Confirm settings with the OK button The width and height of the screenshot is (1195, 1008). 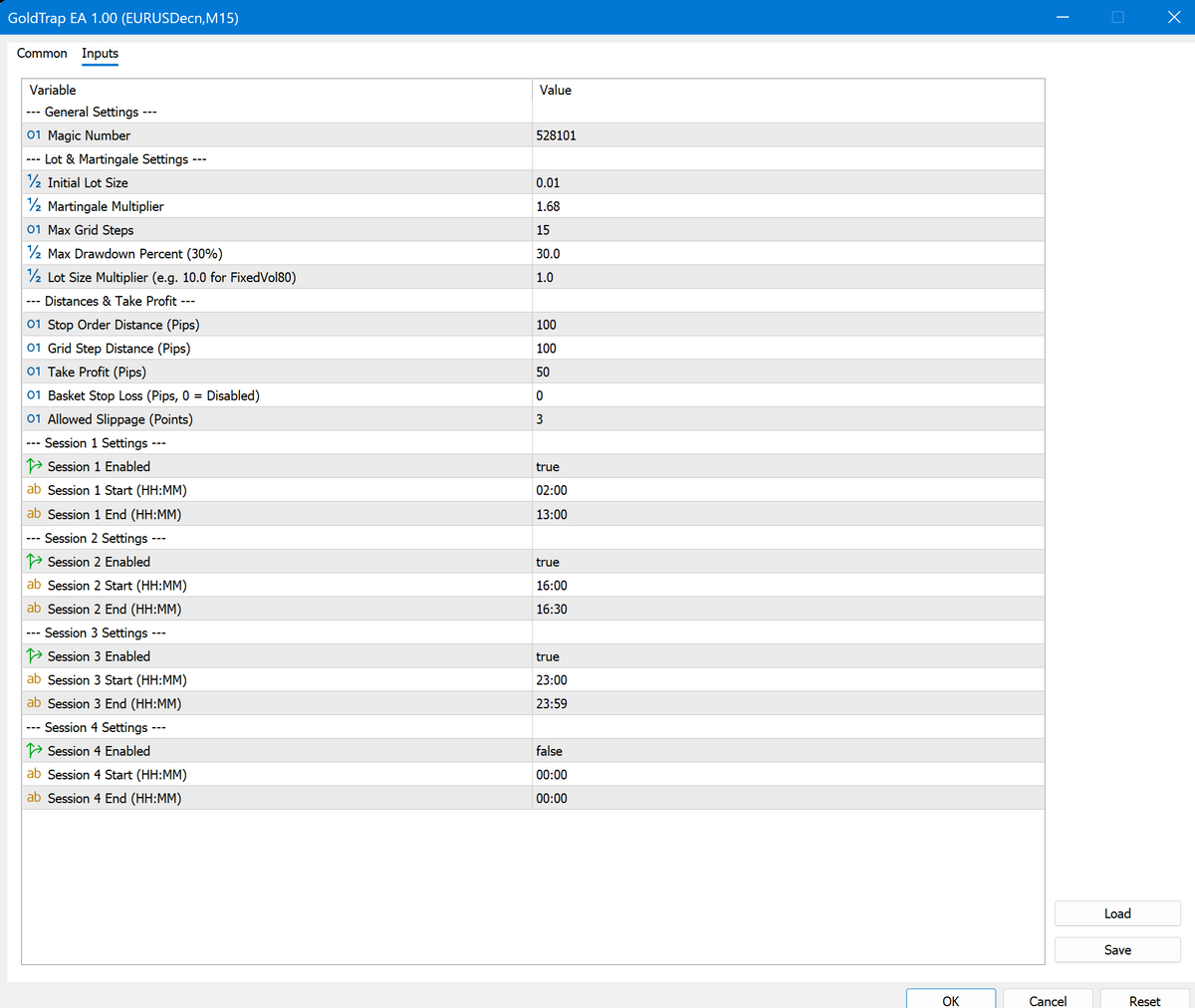(x=950, y=999)
